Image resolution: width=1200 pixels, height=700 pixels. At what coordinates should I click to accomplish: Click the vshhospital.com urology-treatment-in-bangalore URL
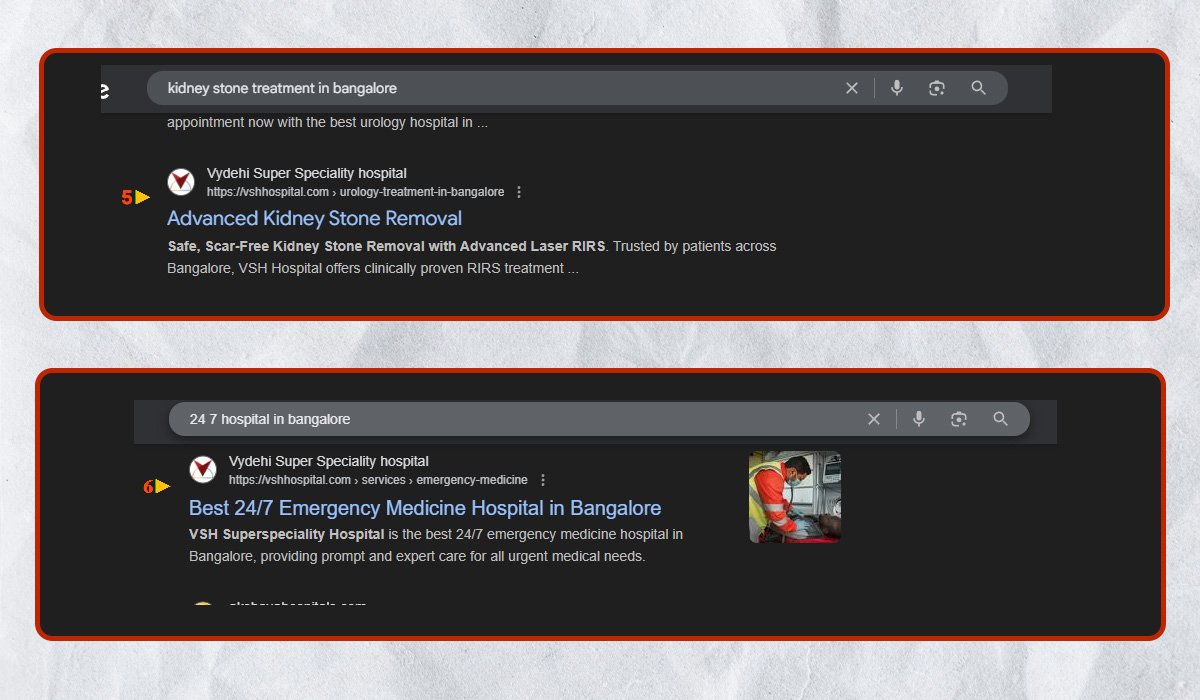click(x=355, y=192)
